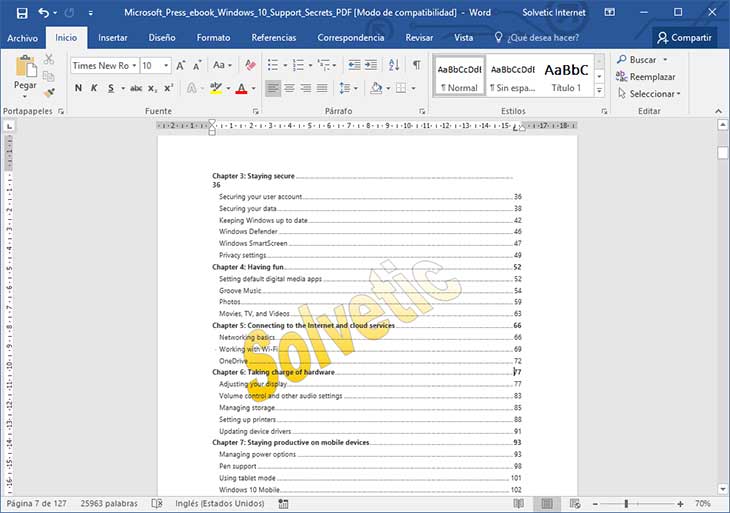Toggle italic (K) formatting

[94, 88]
